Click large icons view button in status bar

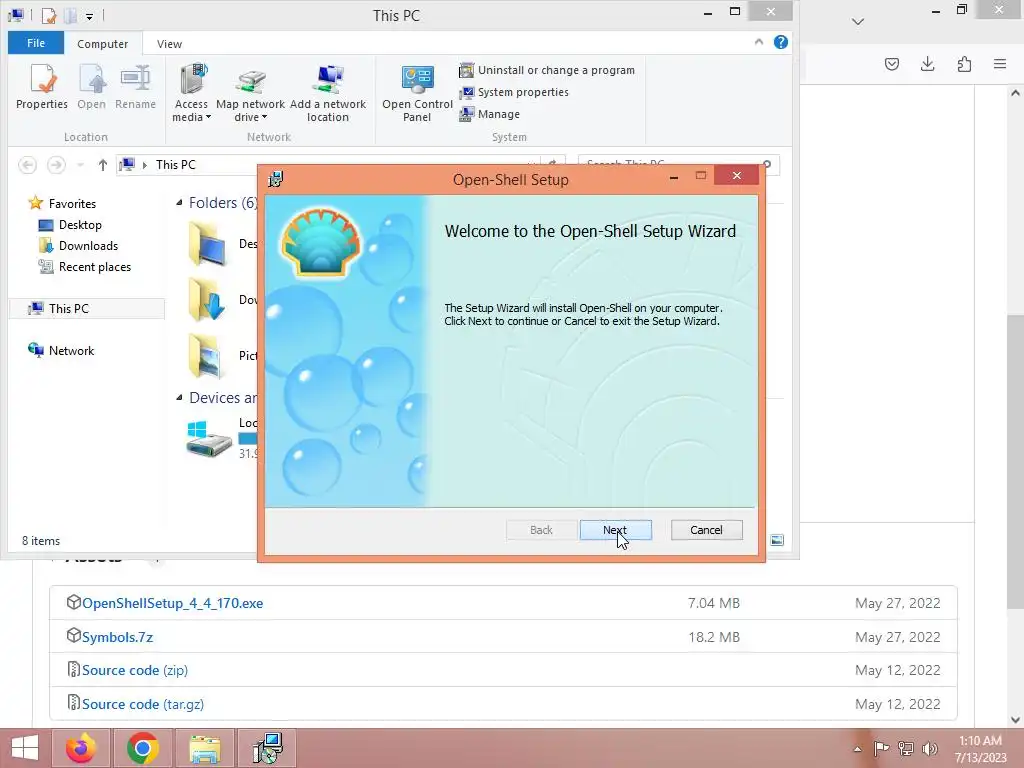coord(776,540)
